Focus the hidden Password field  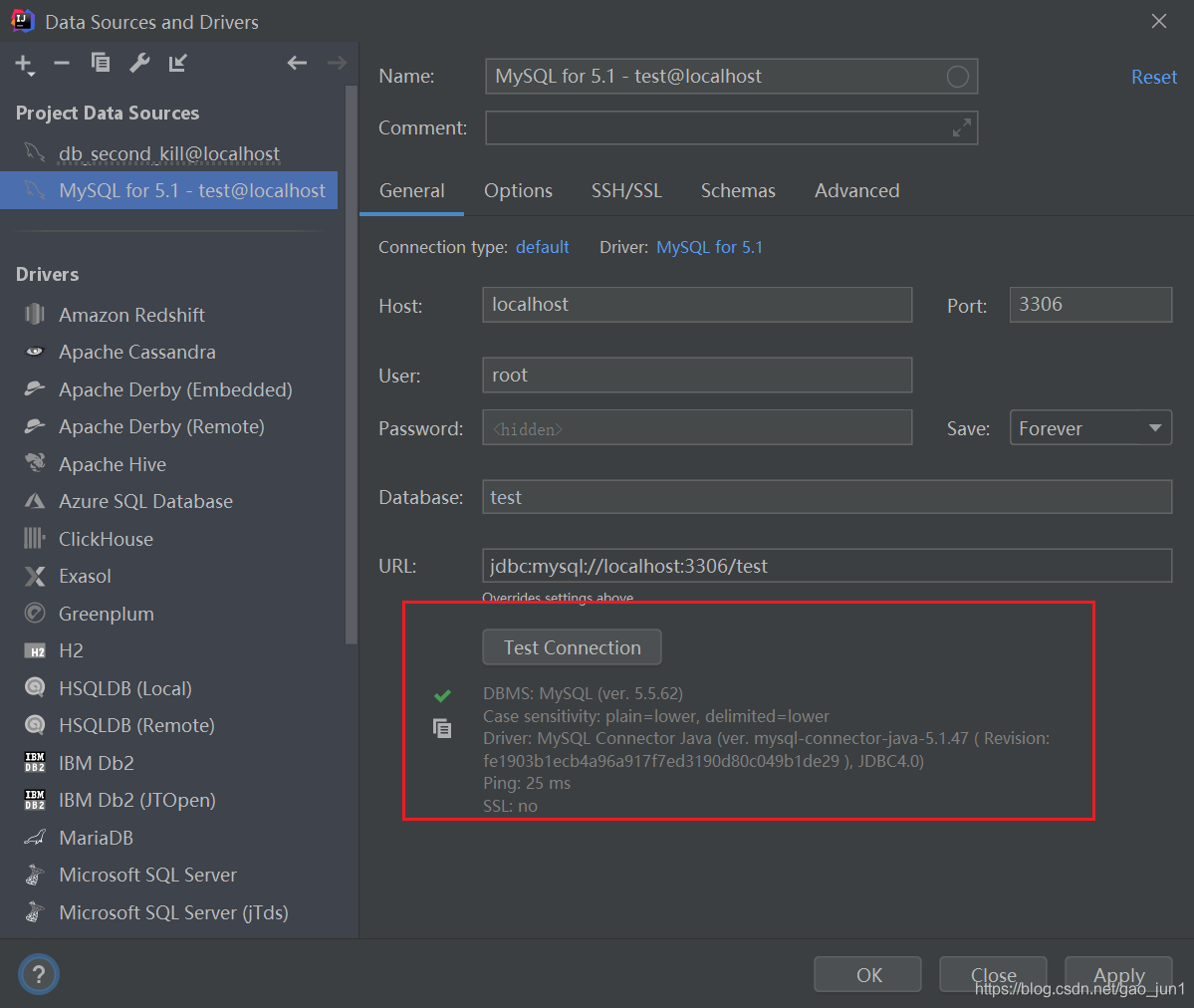[697, 427]
